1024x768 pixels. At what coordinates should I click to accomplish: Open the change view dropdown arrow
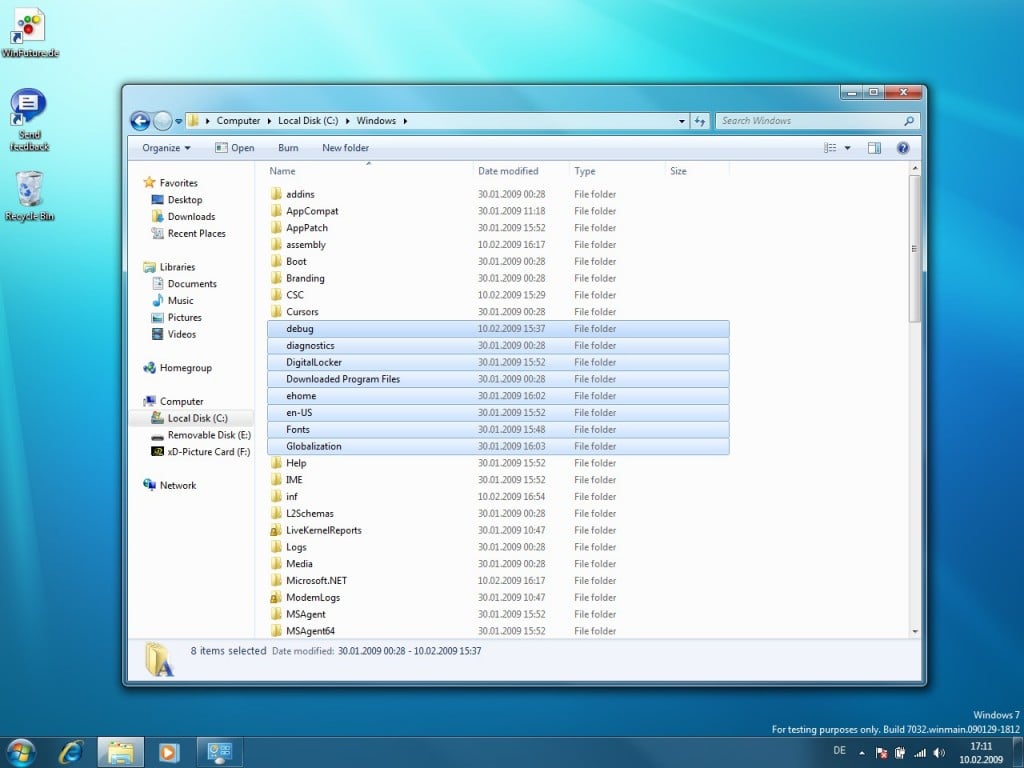[x=848, y=148]
